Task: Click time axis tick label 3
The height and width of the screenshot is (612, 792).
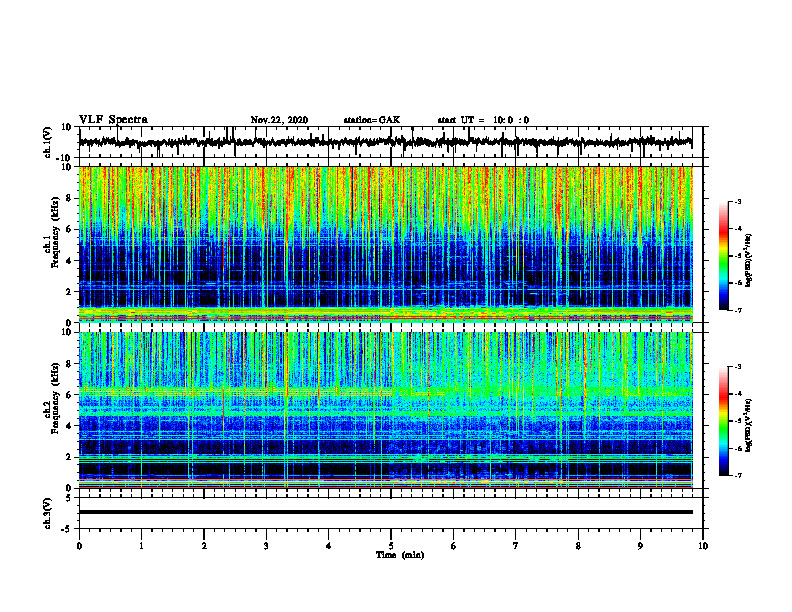Action: (266, 546)
